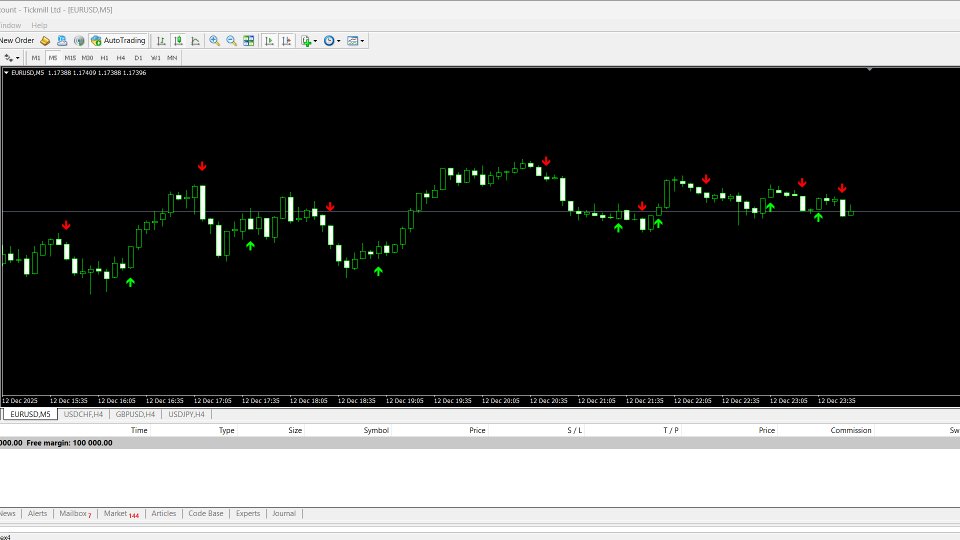Select the W1 timeframe
This screenshot has width=960, height=540.
point(156,58)
